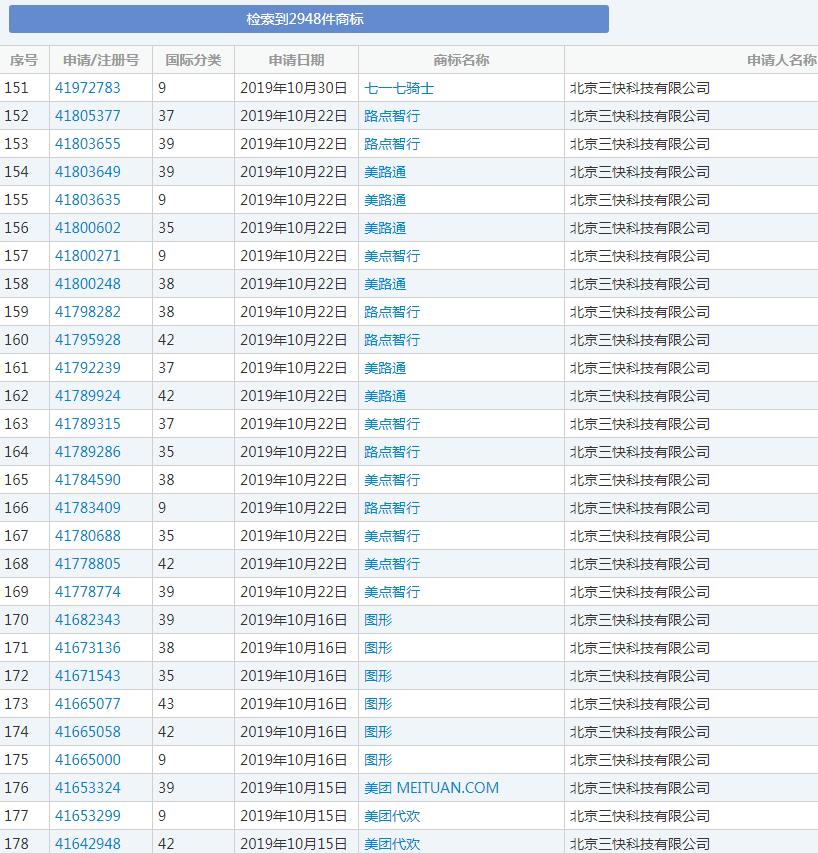Viewport: 818px width, 853px height.
Task: Open registration number 41665077
Action: [x=88, y=704]
